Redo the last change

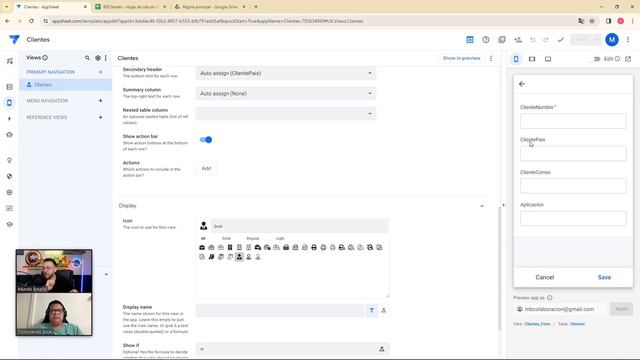click(546, 40)
